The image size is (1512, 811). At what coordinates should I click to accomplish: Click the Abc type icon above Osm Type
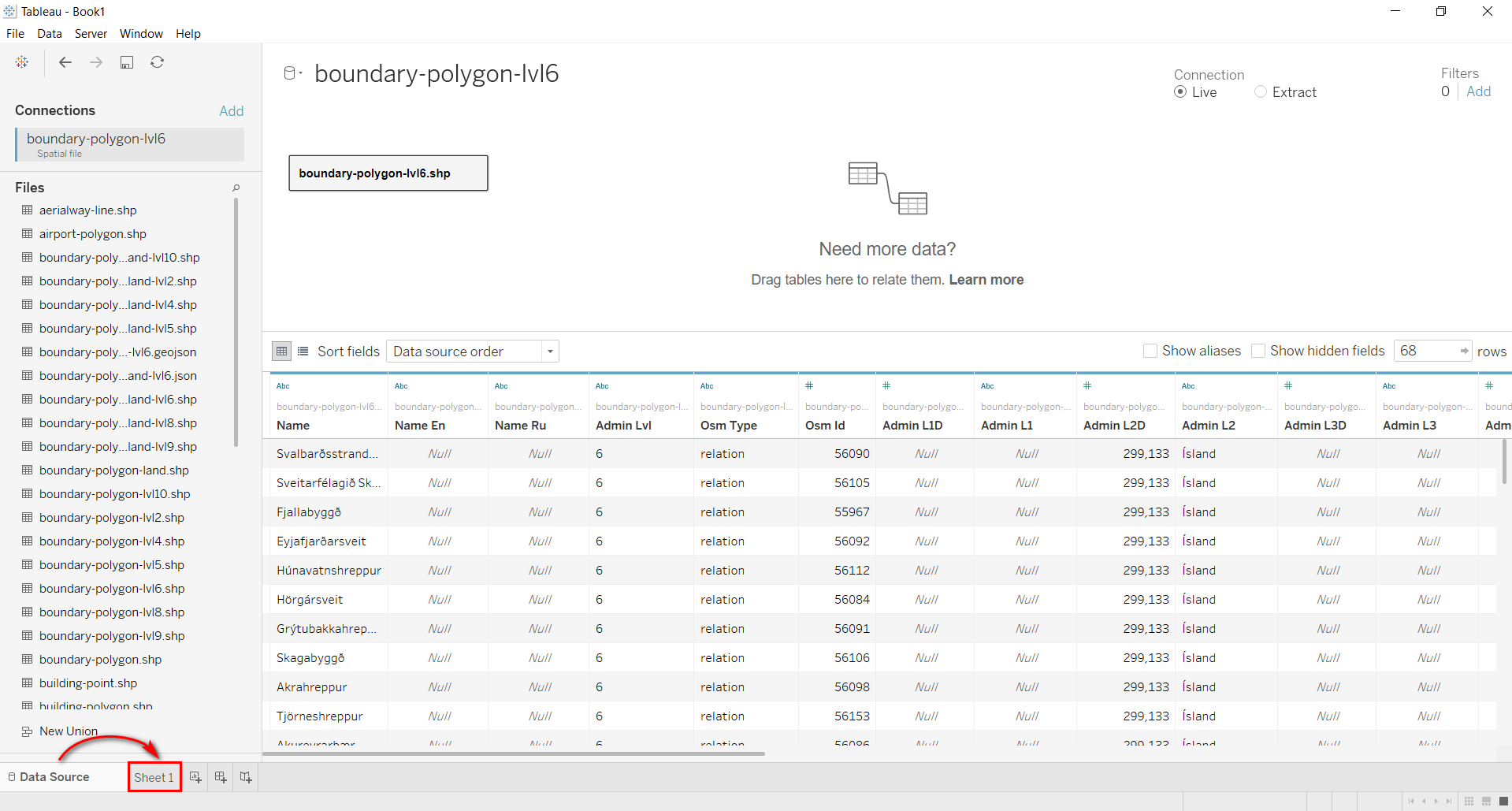[707, 386]
